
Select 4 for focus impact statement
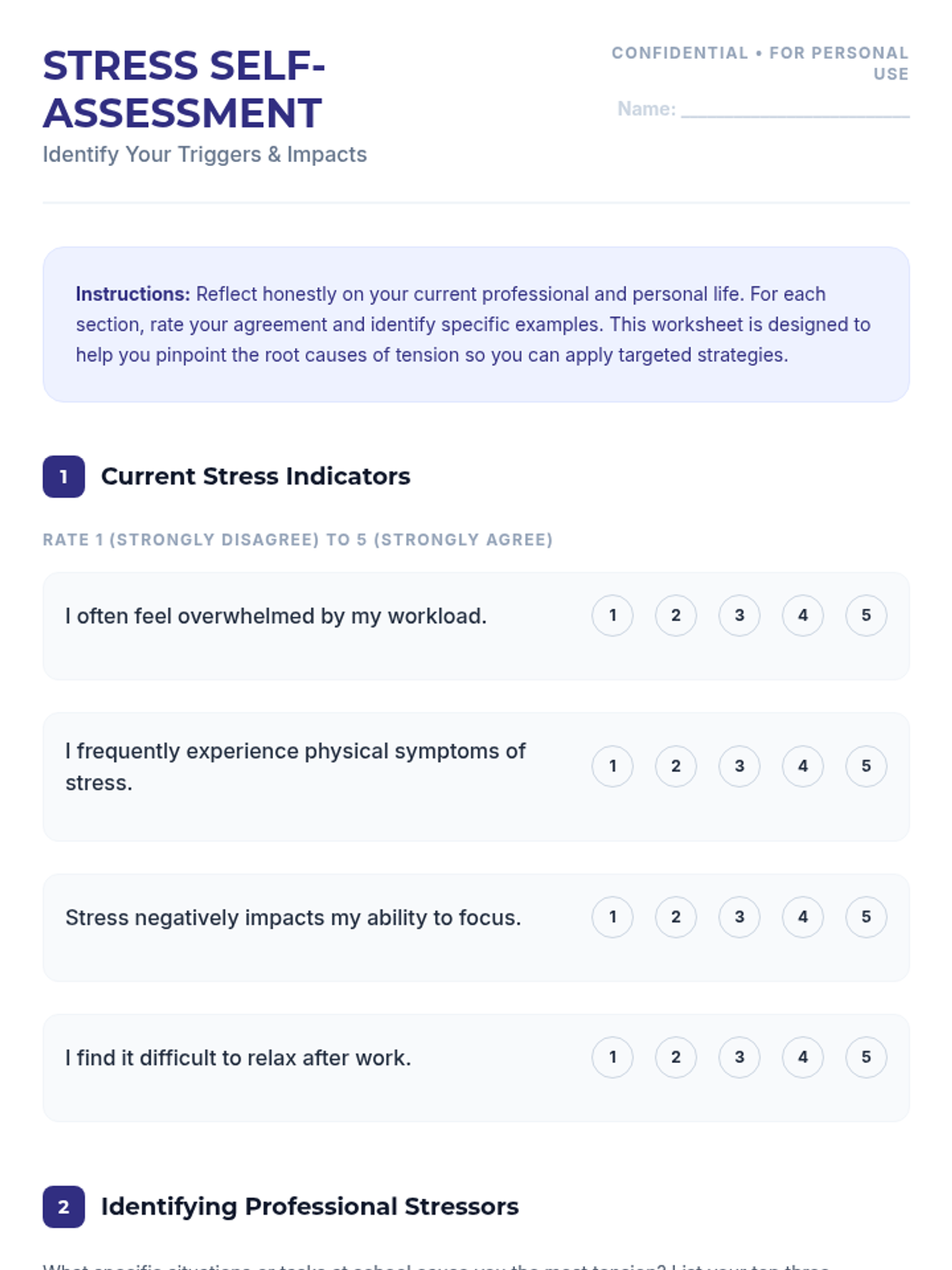(x=803, y=917)
